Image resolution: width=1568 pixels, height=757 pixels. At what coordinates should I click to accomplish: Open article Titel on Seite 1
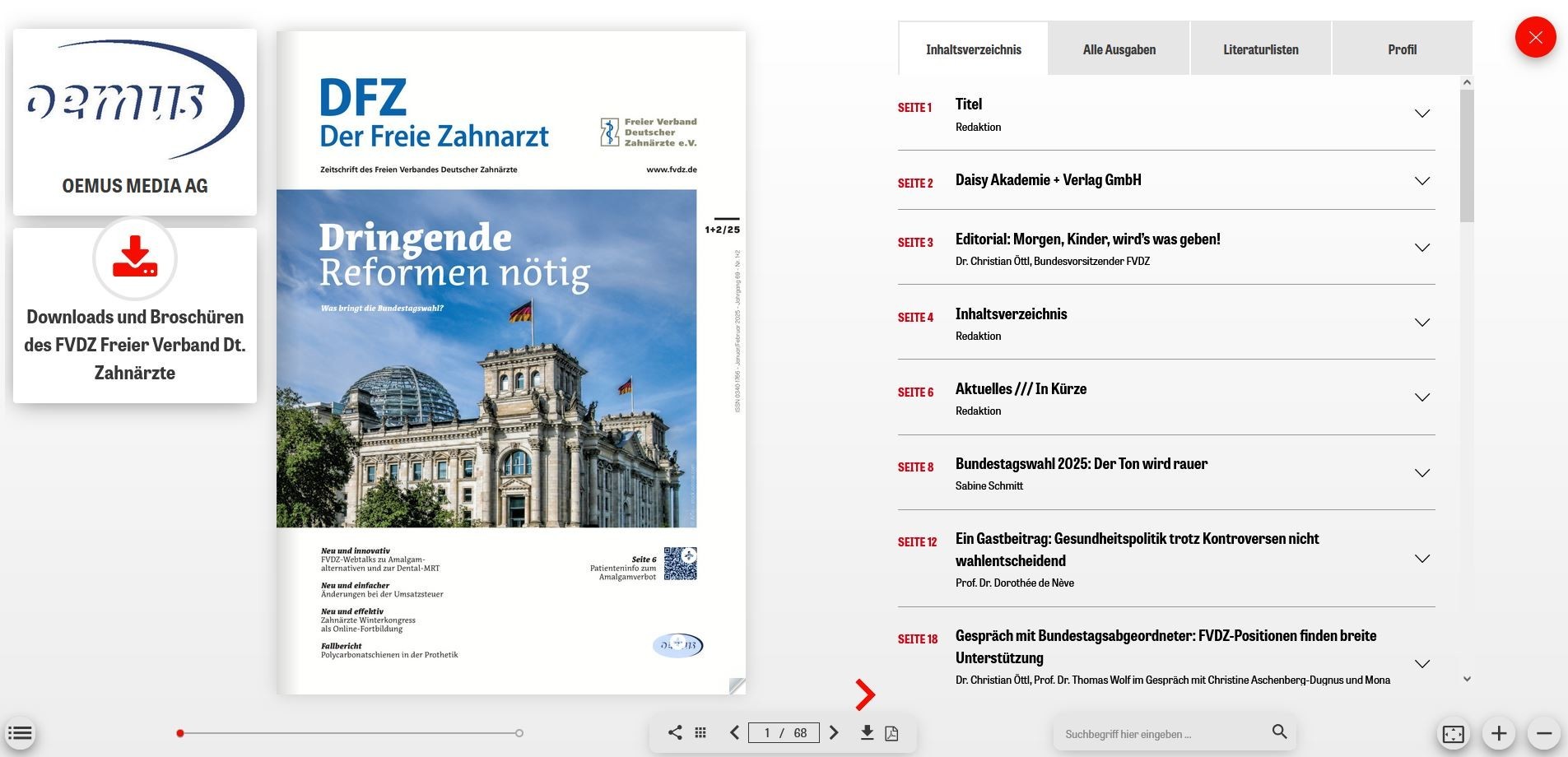[969, 104]
